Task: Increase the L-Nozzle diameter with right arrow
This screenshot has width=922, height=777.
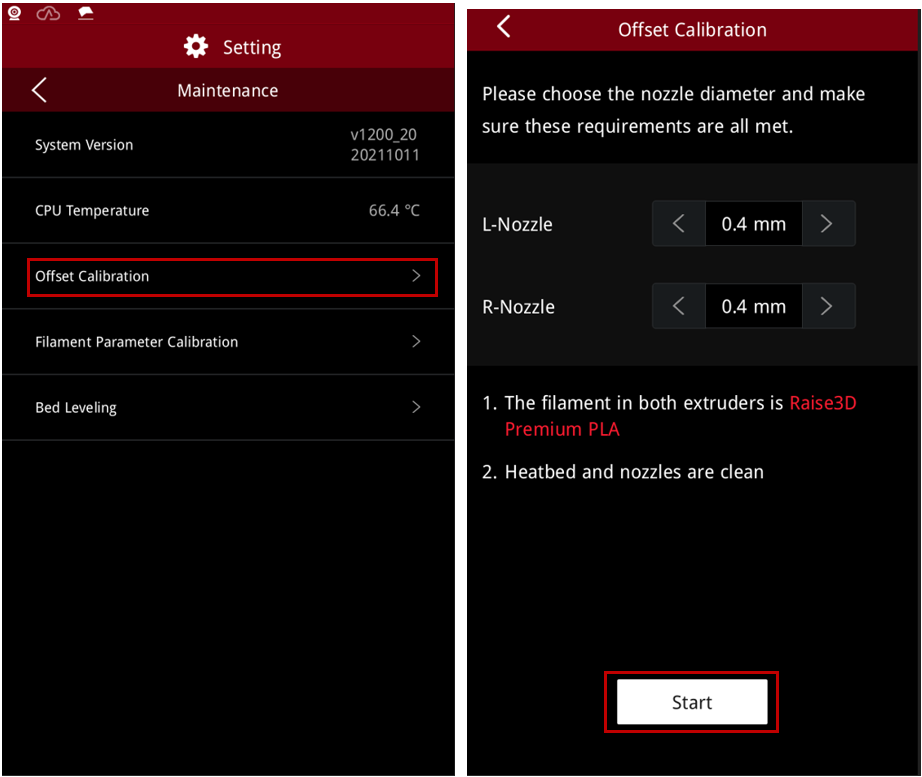Action: (826, 224)
